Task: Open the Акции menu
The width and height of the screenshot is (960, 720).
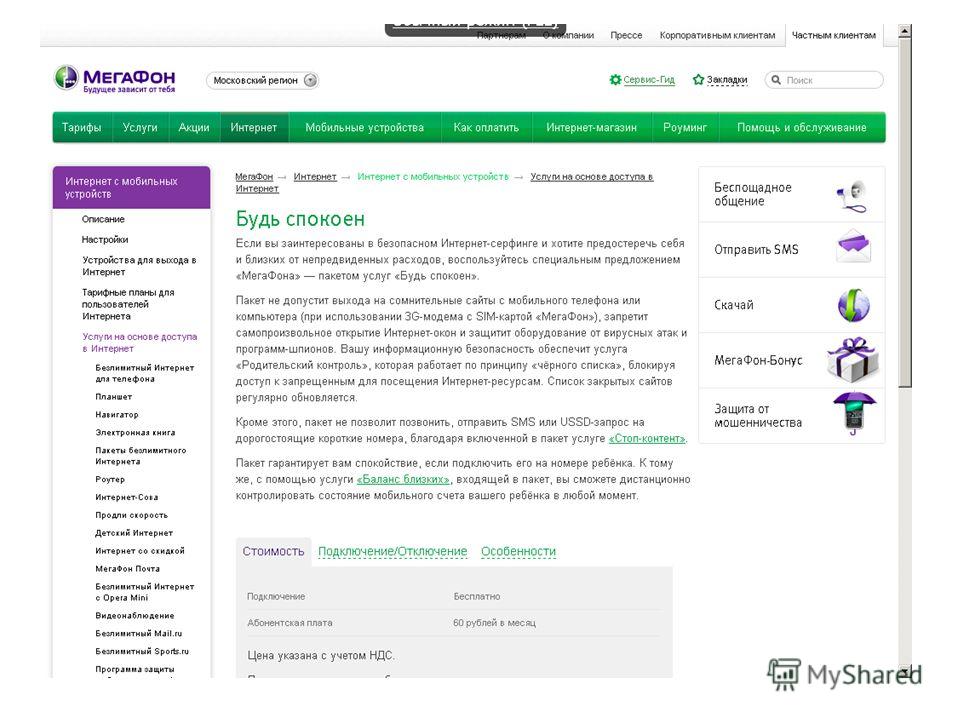Action: [193, 127]
